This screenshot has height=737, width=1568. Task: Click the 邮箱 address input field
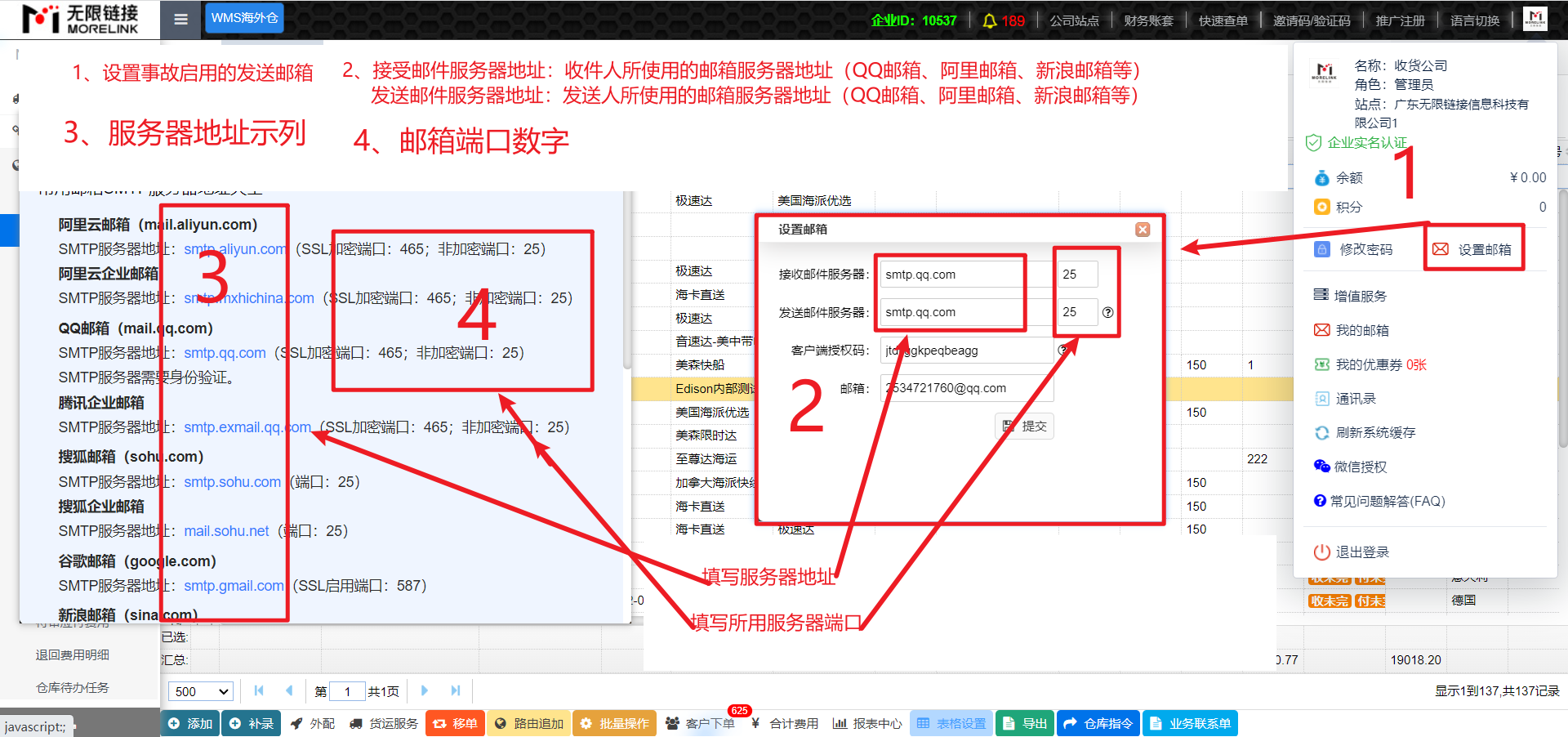point(967,388)
